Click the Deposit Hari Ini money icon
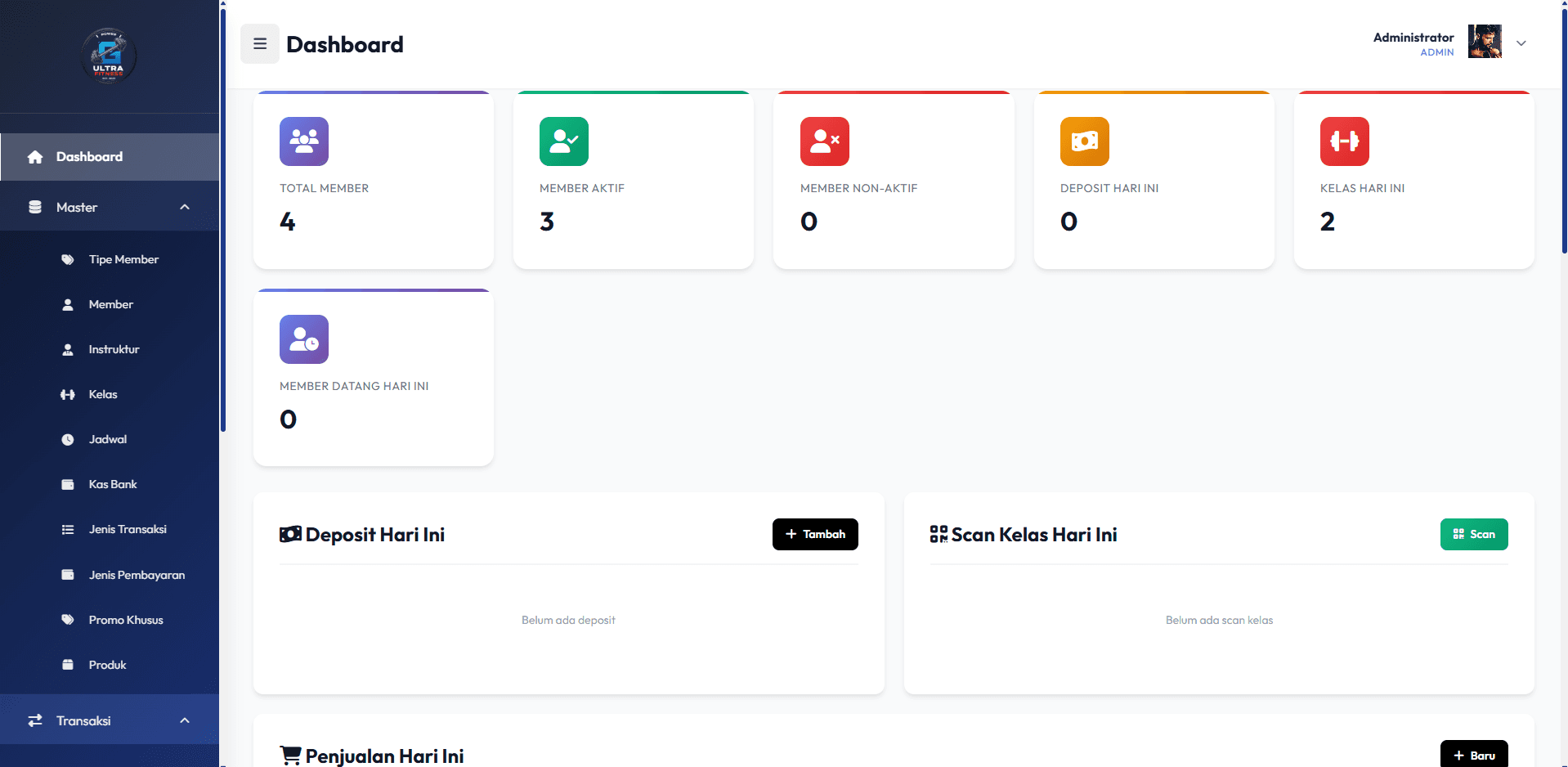This screenshot has width=1568, height=767. (x=1084, y=141)
